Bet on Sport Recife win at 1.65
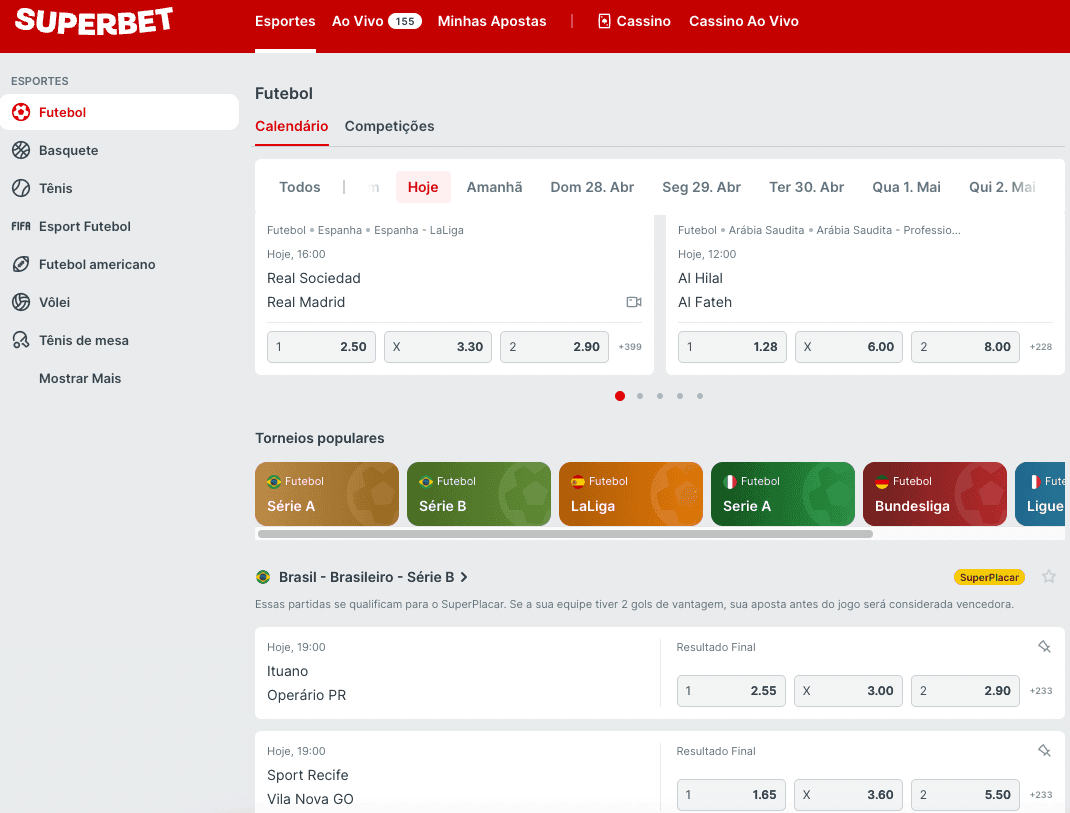This screenshot has height=813, width=1070. pyautogui.click(x=732, y=795)
